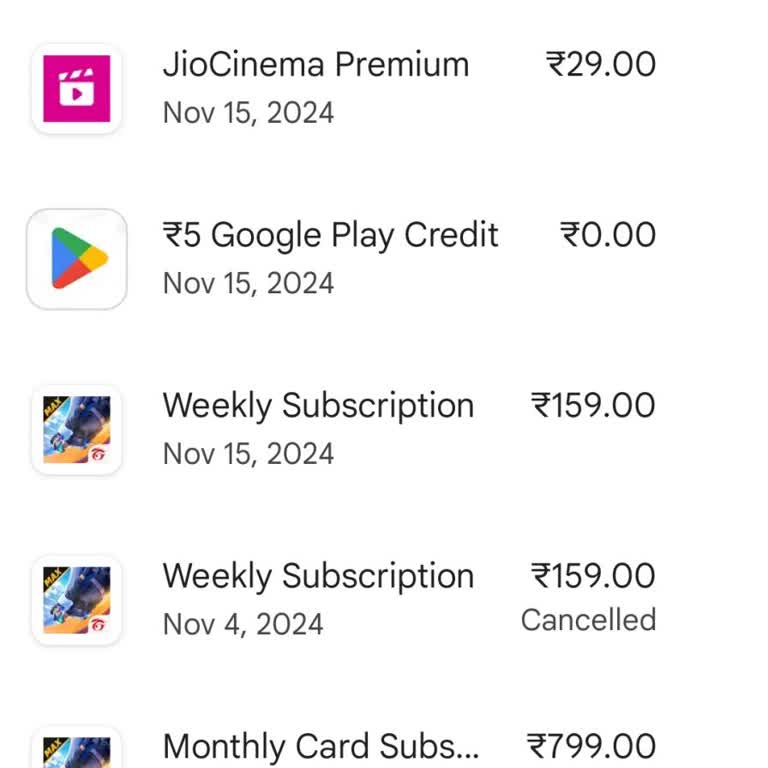Viewport: 768px width, 768px height.
Task: Open the ₹5 Google Play Credit item
Action: point(330,235)
